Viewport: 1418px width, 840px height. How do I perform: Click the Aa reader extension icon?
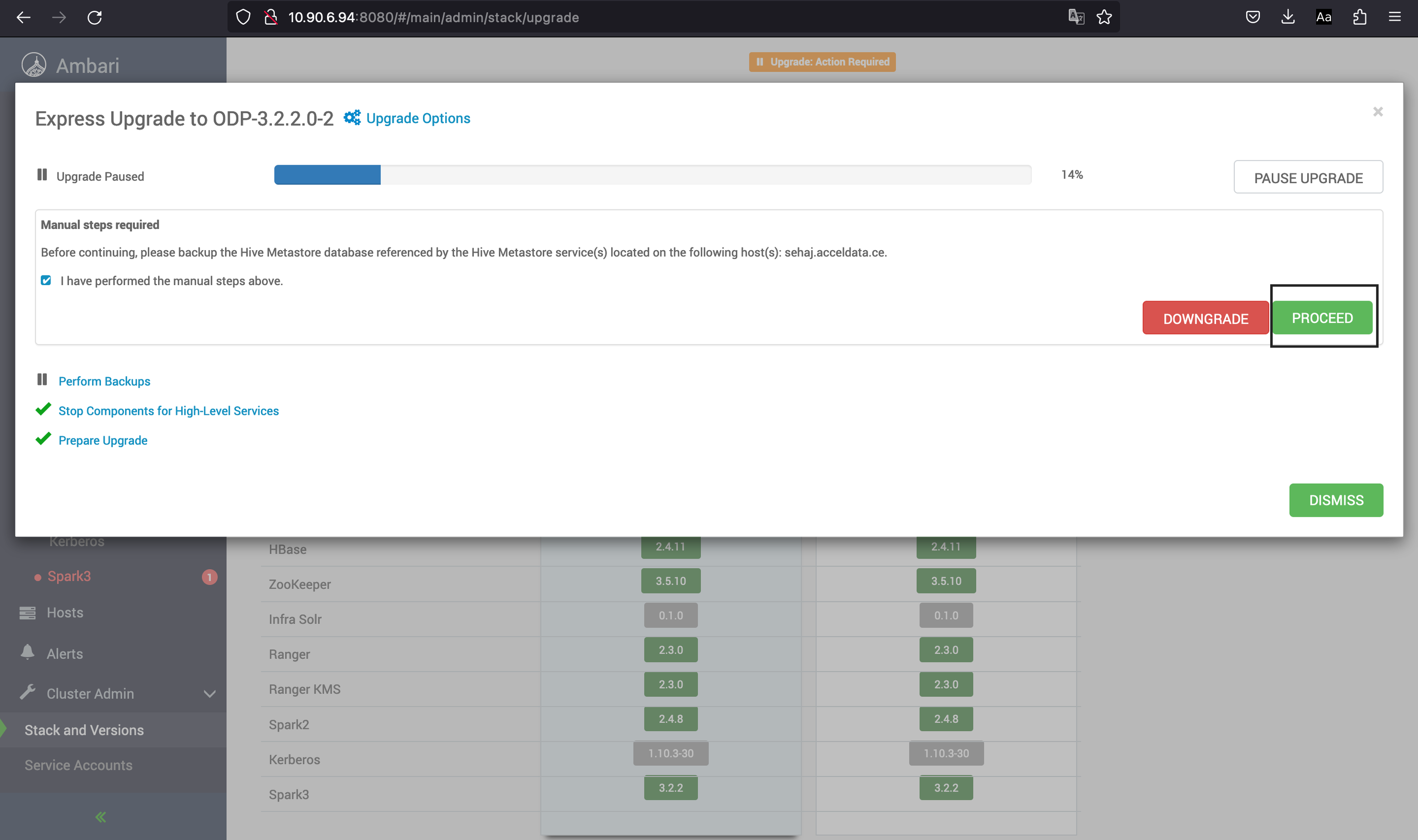click(x=1323, y=17)
